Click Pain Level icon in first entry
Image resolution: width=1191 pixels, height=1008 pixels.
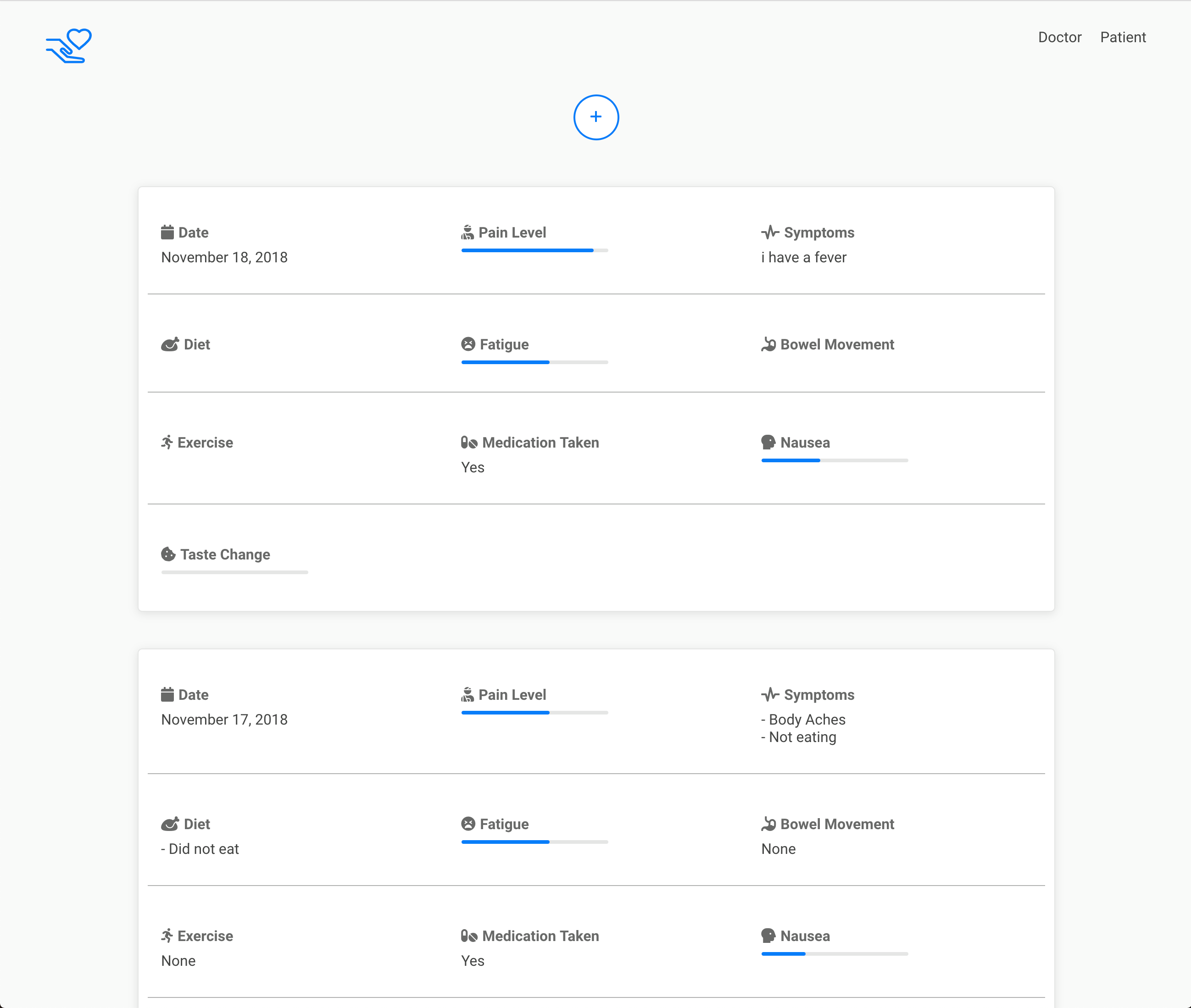click(x=467, y=232)
